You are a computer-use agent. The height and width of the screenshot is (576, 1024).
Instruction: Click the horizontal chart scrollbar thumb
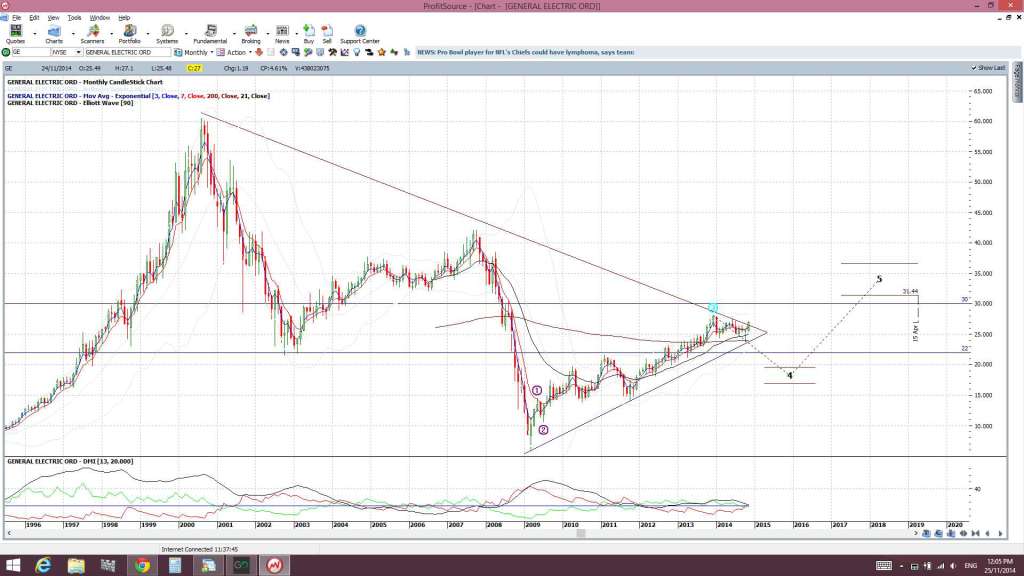(x=581, y=534)
